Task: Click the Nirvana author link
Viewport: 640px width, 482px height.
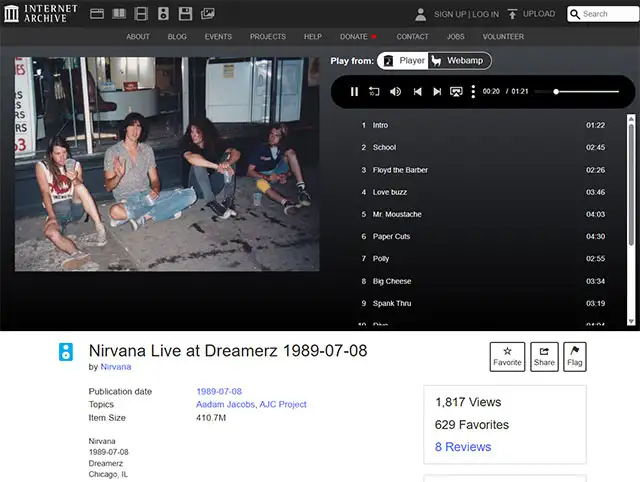Action: point(116,367)
